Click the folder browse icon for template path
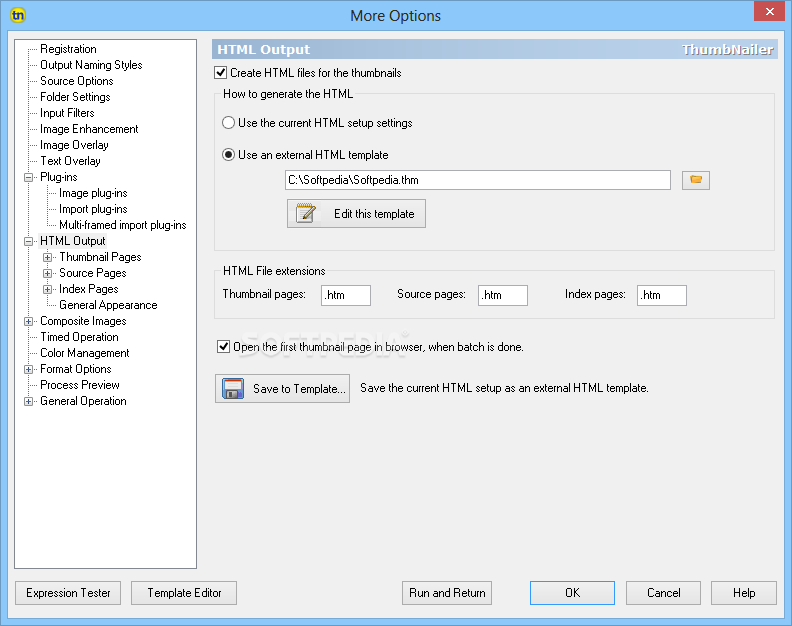 tap(696, 180)
